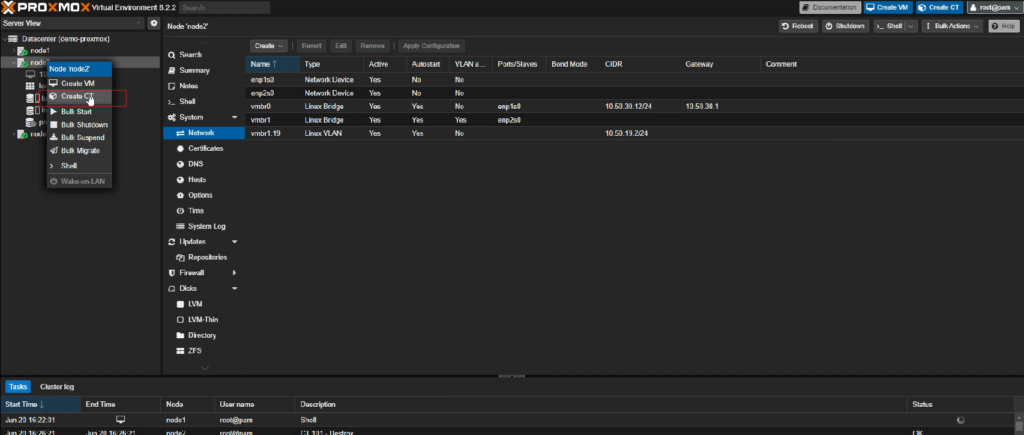Open the dropdown arrow next to Shell button
This screenshot has height=435, width=1024.
(910, 26)
